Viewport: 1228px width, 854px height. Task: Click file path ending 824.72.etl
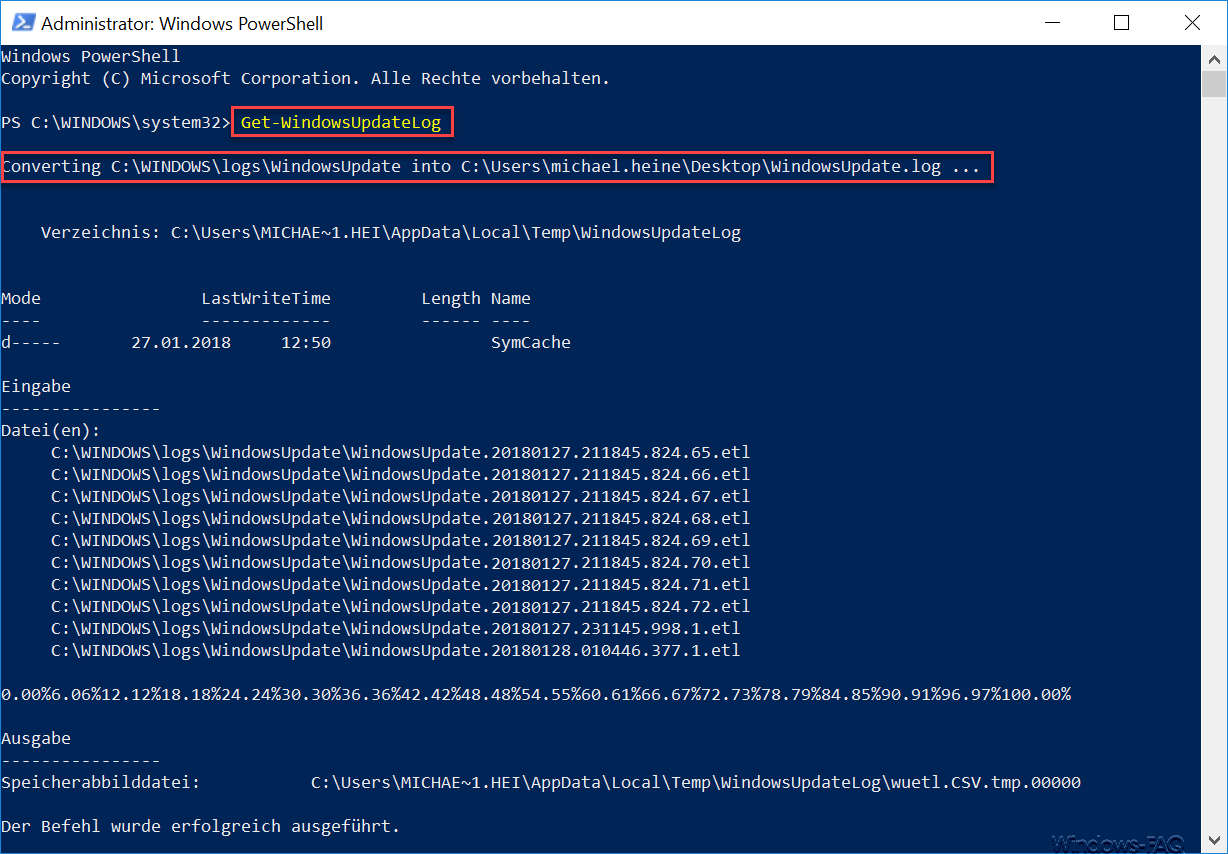[401, 606]
